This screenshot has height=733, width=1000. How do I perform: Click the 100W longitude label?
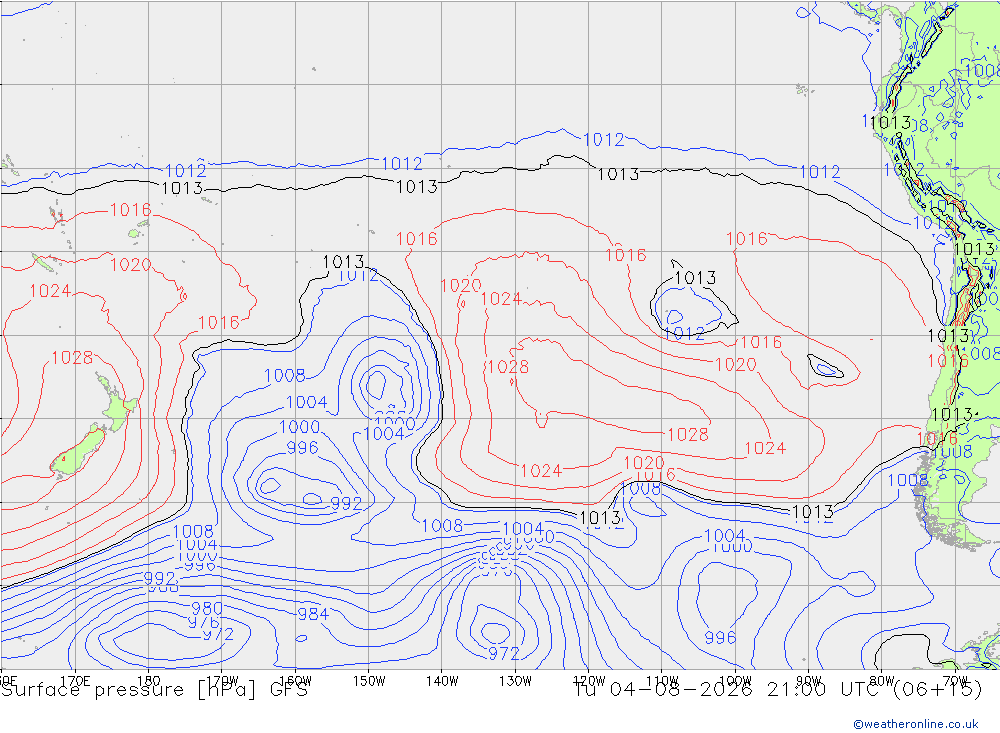(x=735, y=681)
